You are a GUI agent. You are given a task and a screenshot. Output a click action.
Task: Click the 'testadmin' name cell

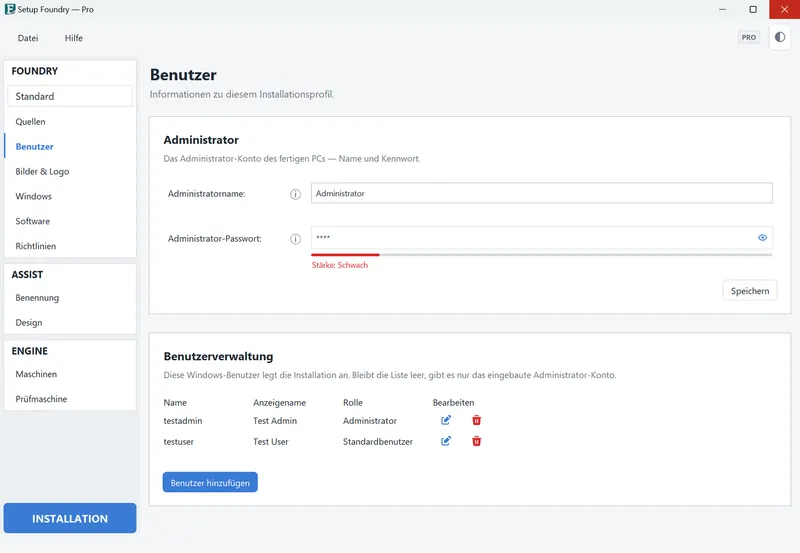tap(183, 421)
